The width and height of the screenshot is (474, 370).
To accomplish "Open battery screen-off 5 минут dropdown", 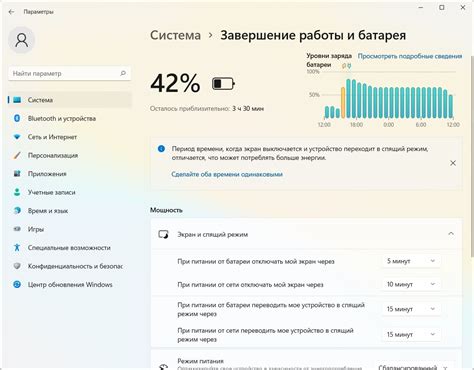I will tap(411, 261).
